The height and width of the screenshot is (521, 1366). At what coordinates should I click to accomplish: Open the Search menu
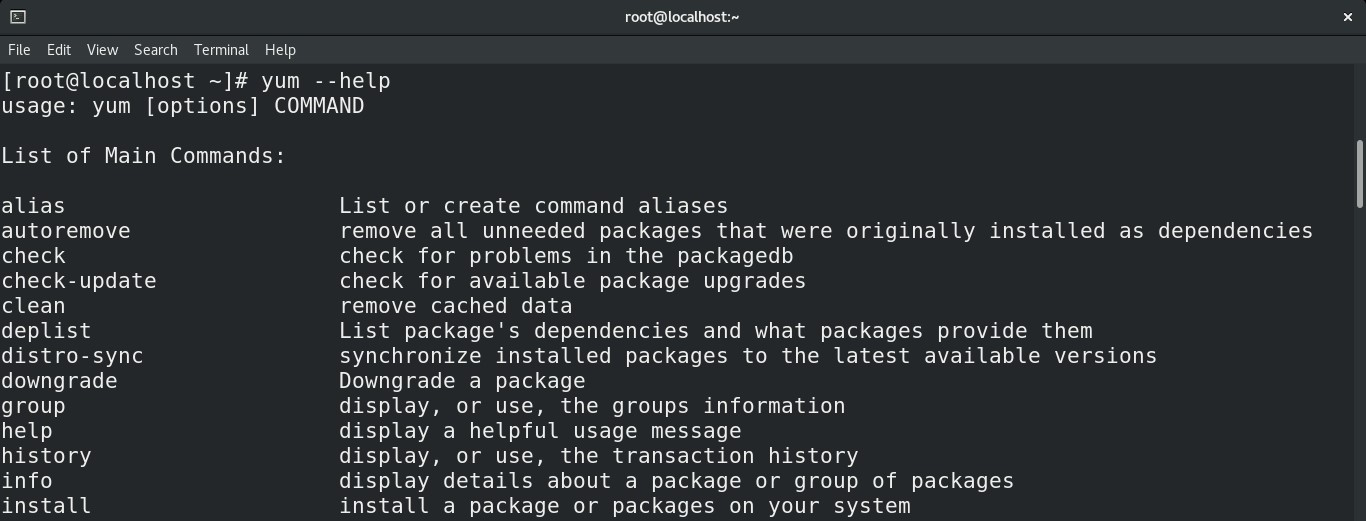point(156,49)
